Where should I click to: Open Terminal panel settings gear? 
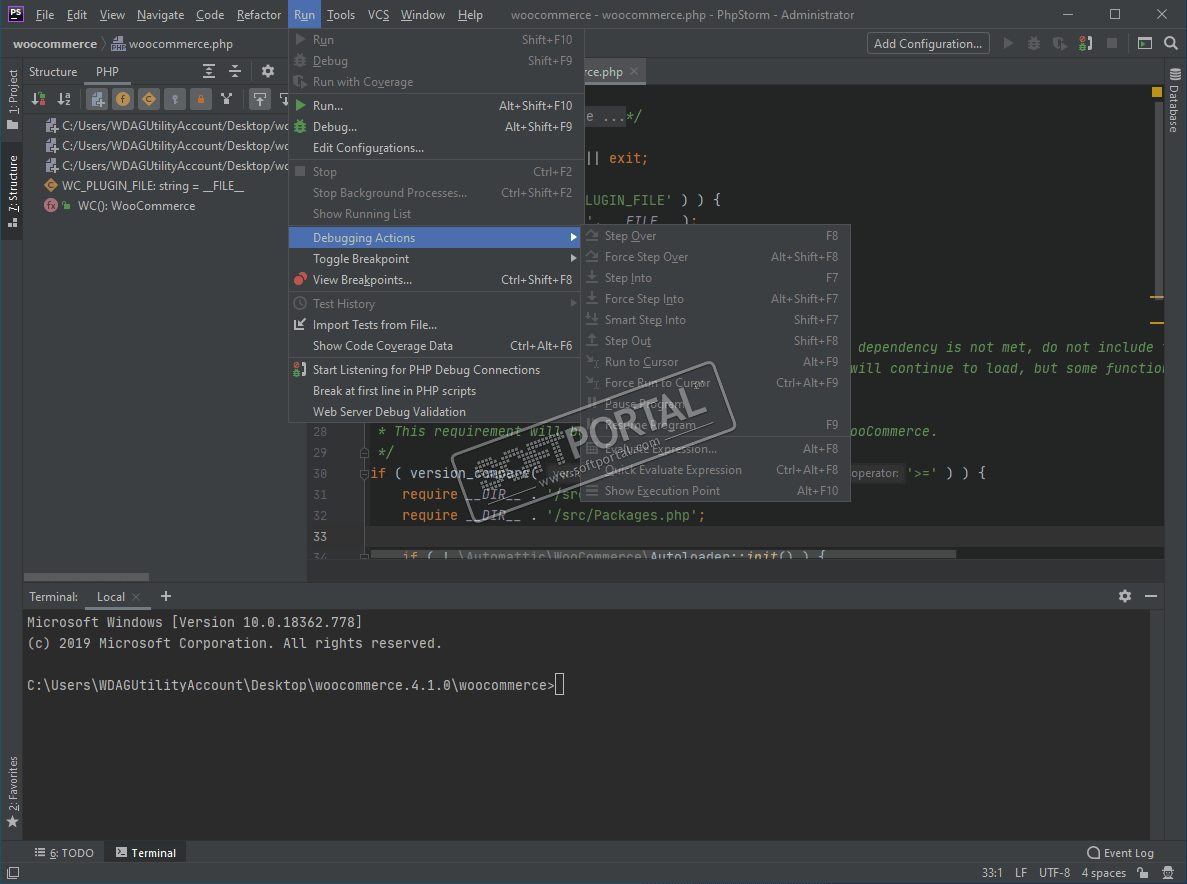1125,596
